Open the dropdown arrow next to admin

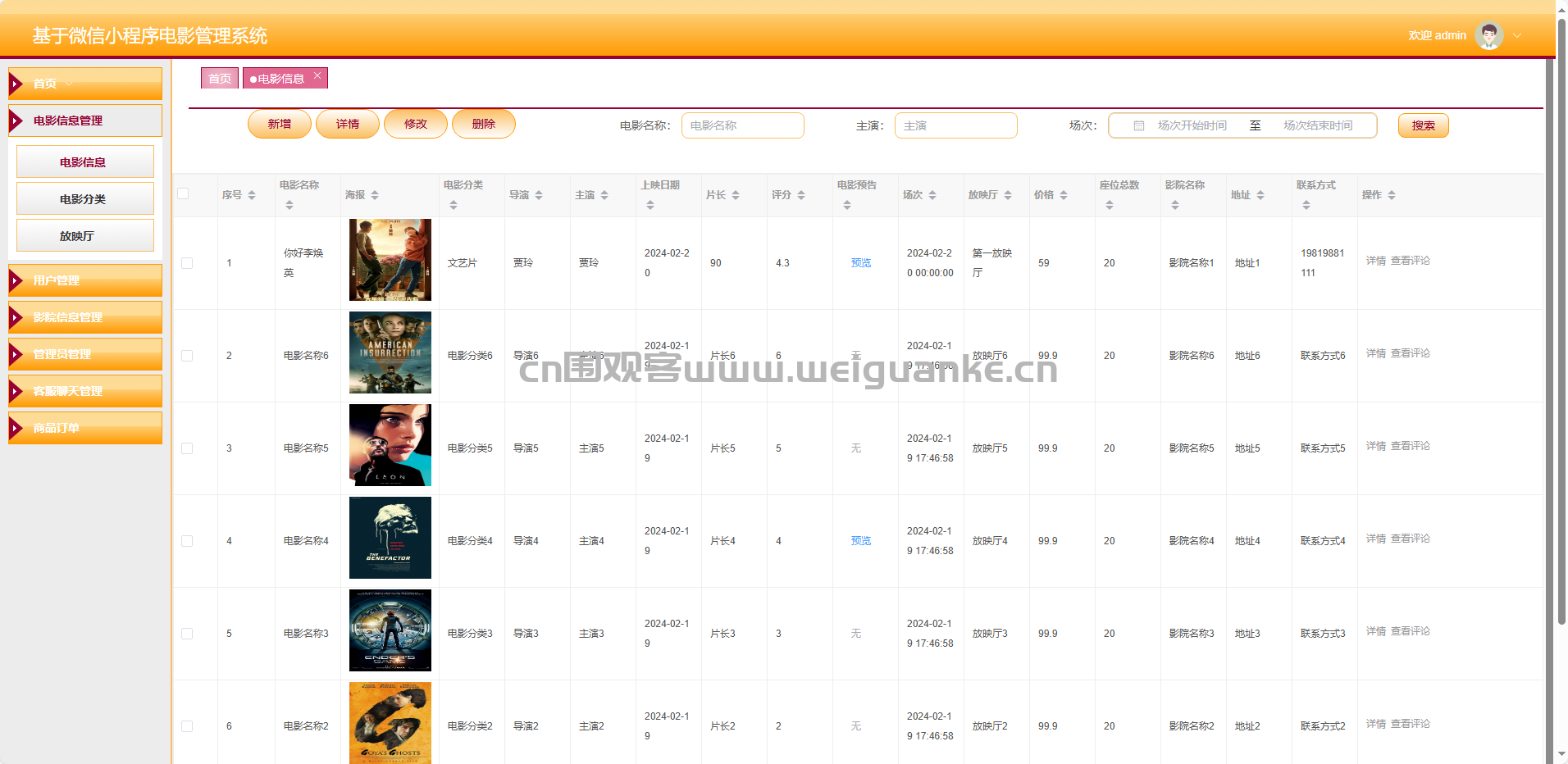coord(1517,36)
